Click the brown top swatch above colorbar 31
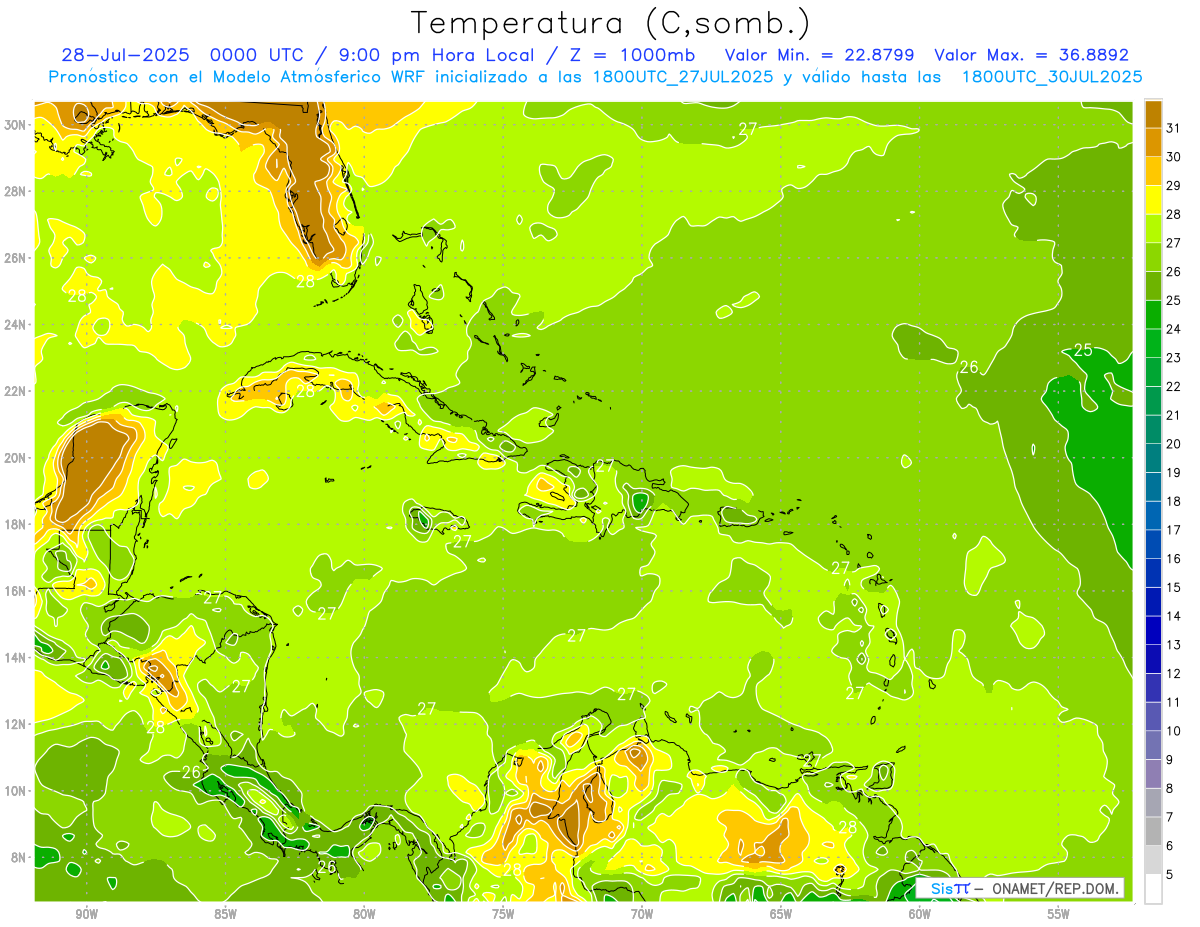Image resolution: width=1200 pixels, height=927 pixels. (x=1153, y=114)
